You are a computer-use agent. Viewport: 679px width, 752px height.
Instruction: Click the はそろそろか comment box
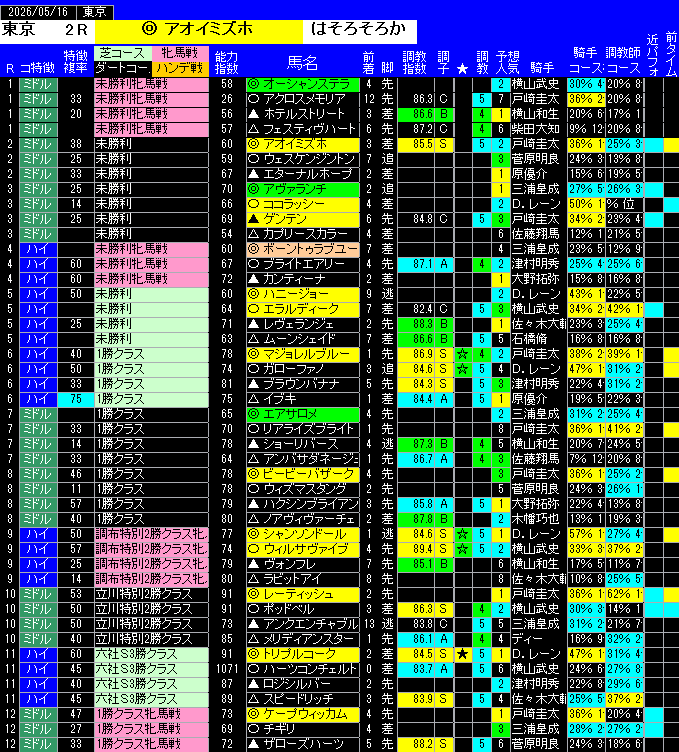coord(360,31)
